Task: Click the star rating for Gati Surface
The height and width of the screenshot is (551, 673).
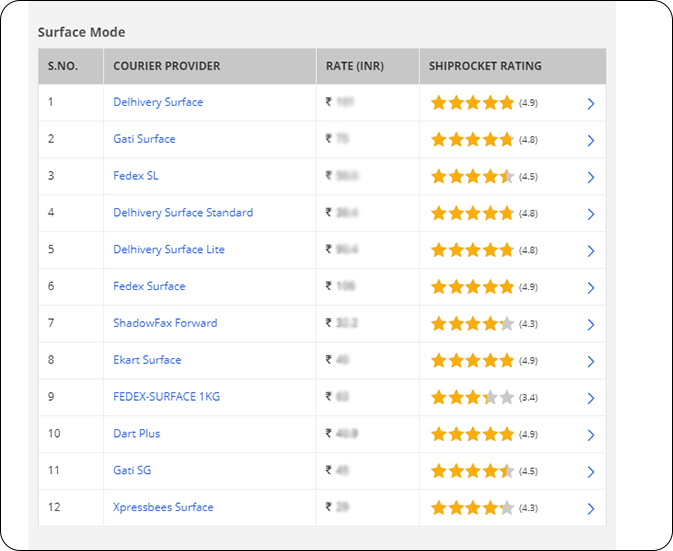Action: (472, 140)
